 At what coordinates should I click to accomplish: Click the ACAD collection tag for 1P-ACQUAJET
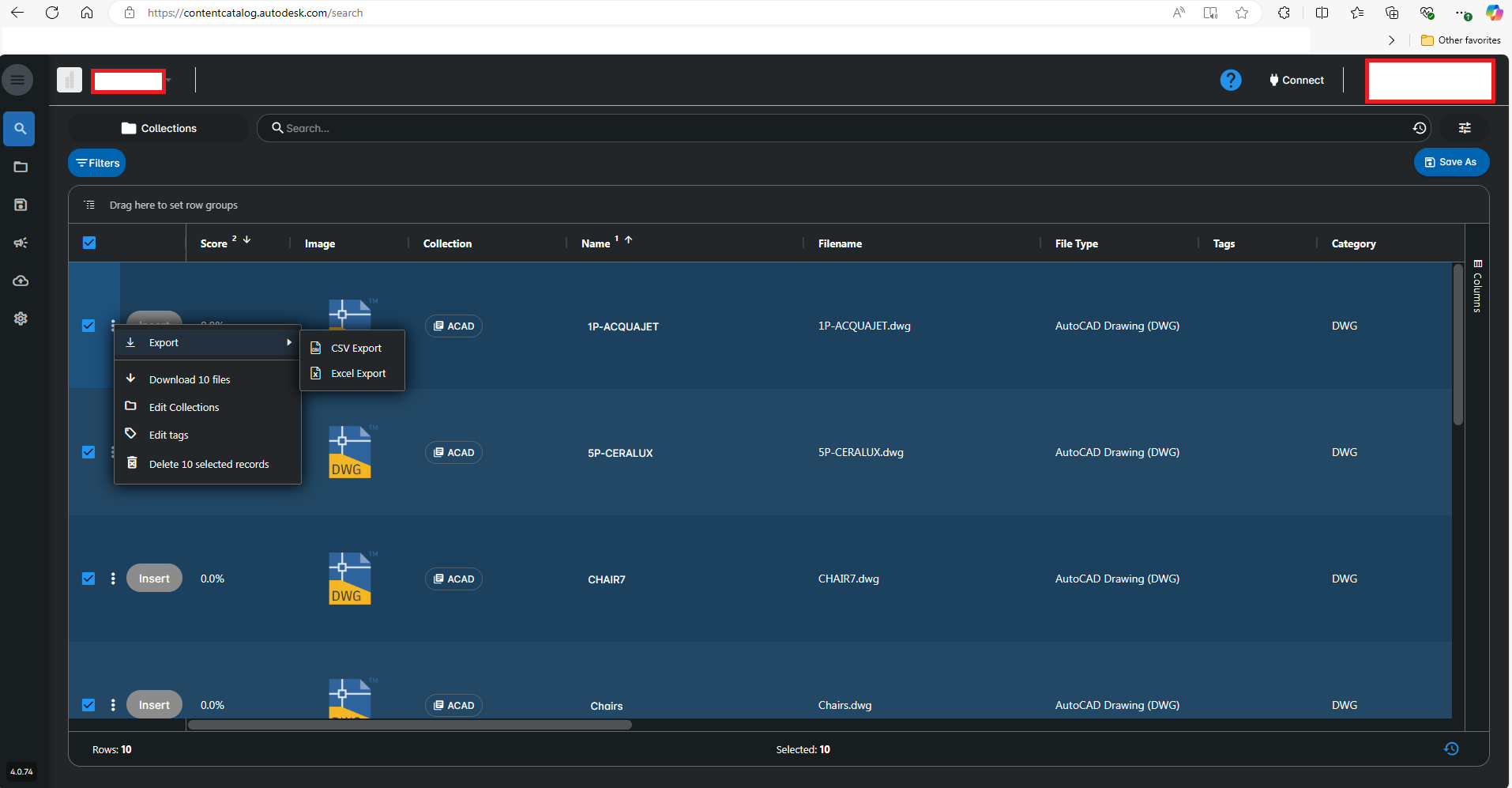pos(453,326)
